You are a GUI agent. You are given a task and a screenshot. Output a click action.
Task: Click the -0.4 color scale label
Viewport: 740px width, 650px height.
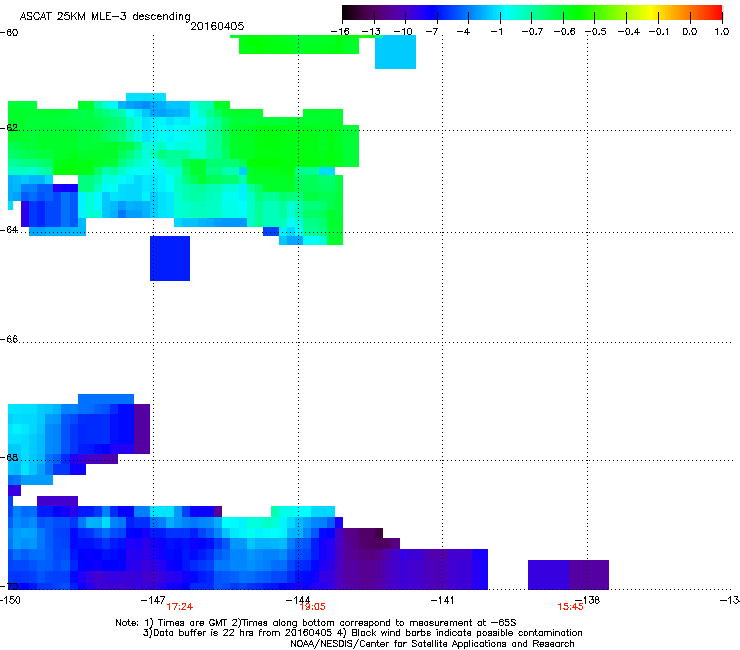pyautogui.click(x=629, y=32)
